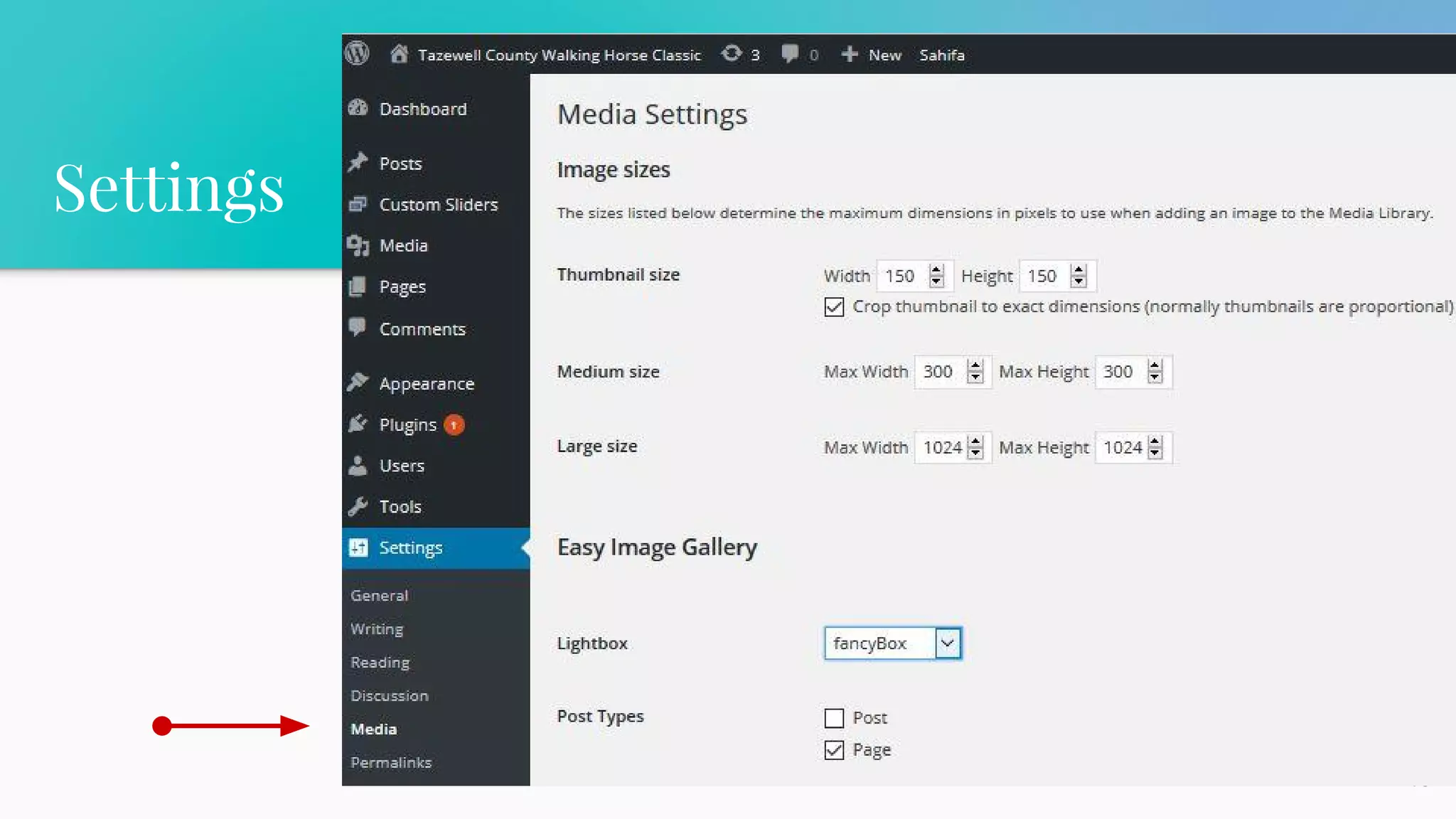Go to General settings submenu link

379,596
